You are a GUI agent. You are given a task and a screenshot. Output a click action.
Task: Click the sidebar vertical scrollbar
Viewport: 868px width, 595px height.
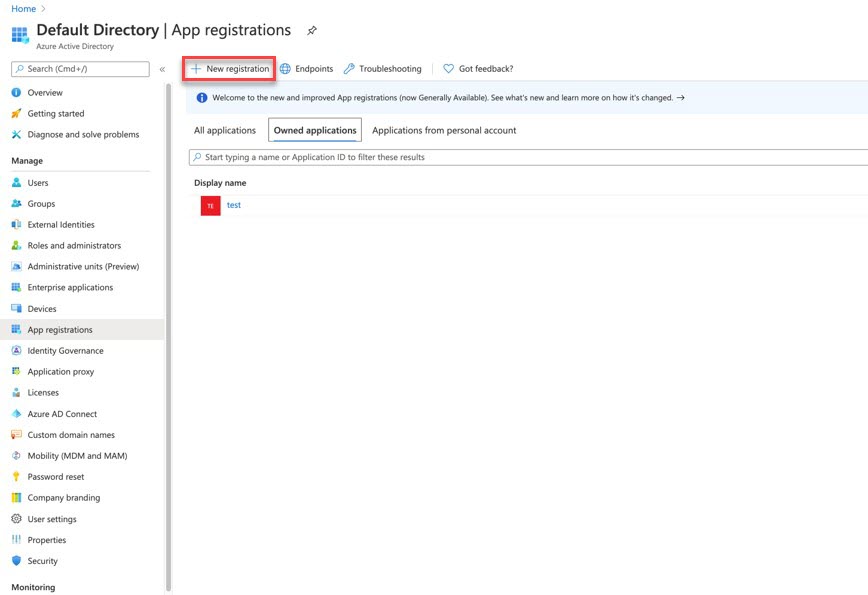point(168,338)
